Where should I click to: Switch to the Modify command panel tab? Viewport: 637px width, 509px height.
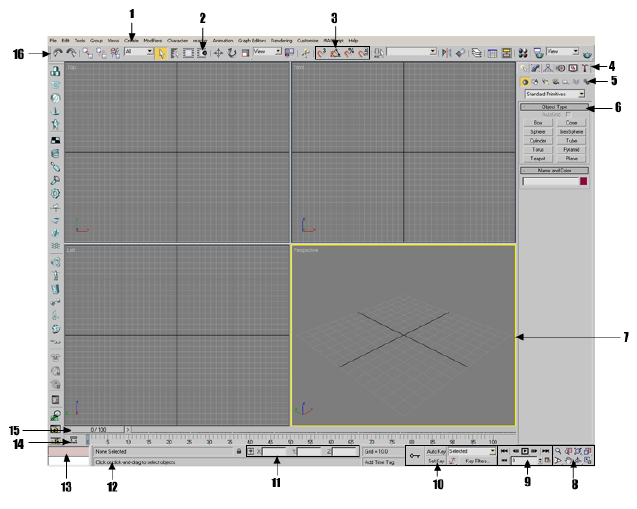(535, 68)
